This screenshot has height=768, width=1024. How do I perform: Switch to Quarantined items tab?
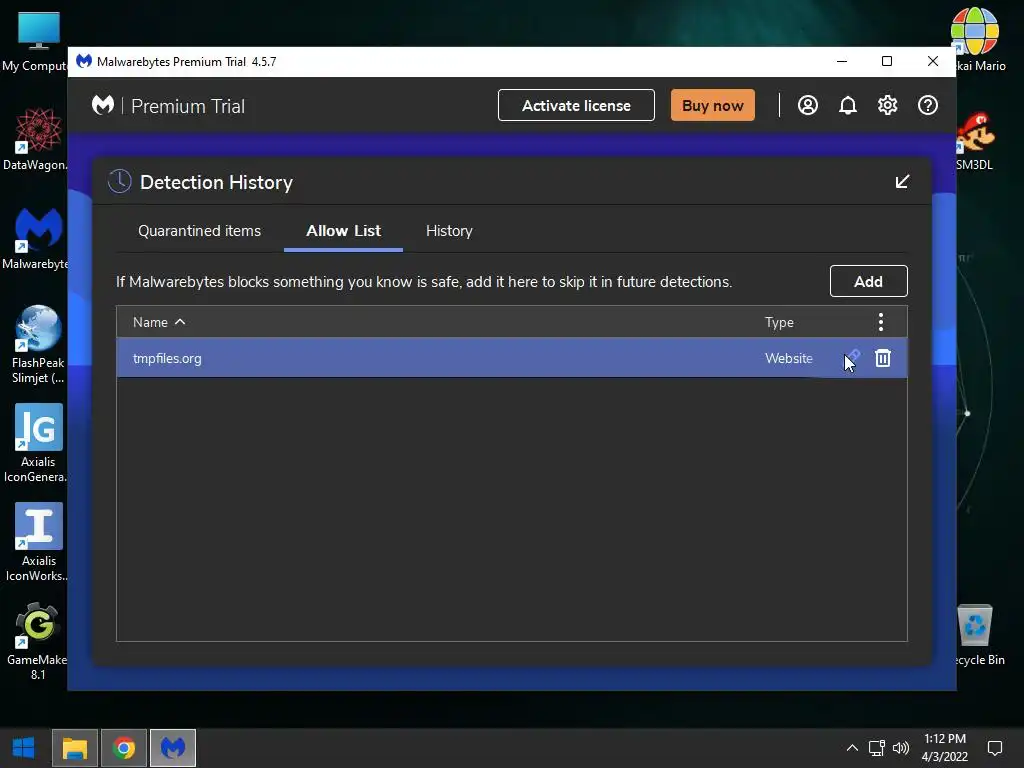[199, 231]
